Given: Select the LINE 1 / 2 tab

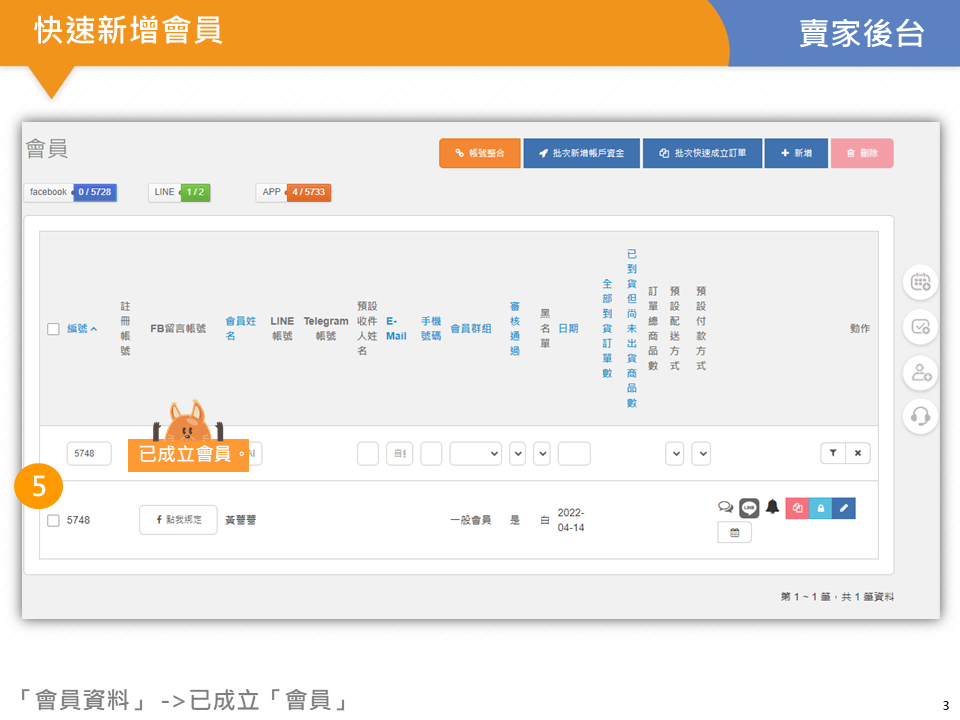Looking at the screenshot, I should (179, 192).
